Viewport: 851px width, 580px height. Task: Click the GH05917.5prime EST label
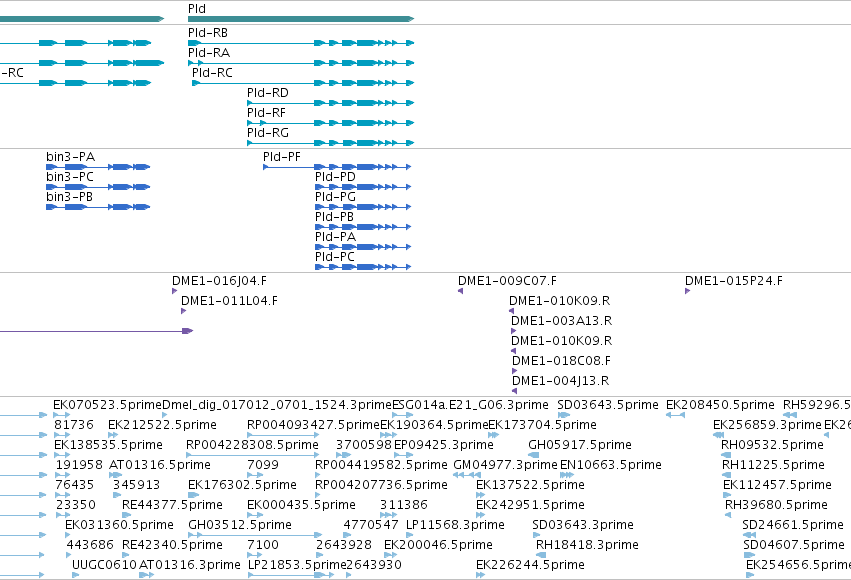580,445
